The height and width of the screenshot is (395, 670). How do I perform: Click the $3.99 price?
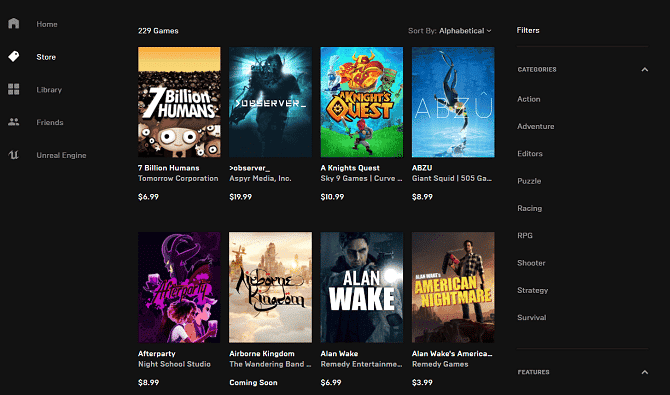(422, 383)
